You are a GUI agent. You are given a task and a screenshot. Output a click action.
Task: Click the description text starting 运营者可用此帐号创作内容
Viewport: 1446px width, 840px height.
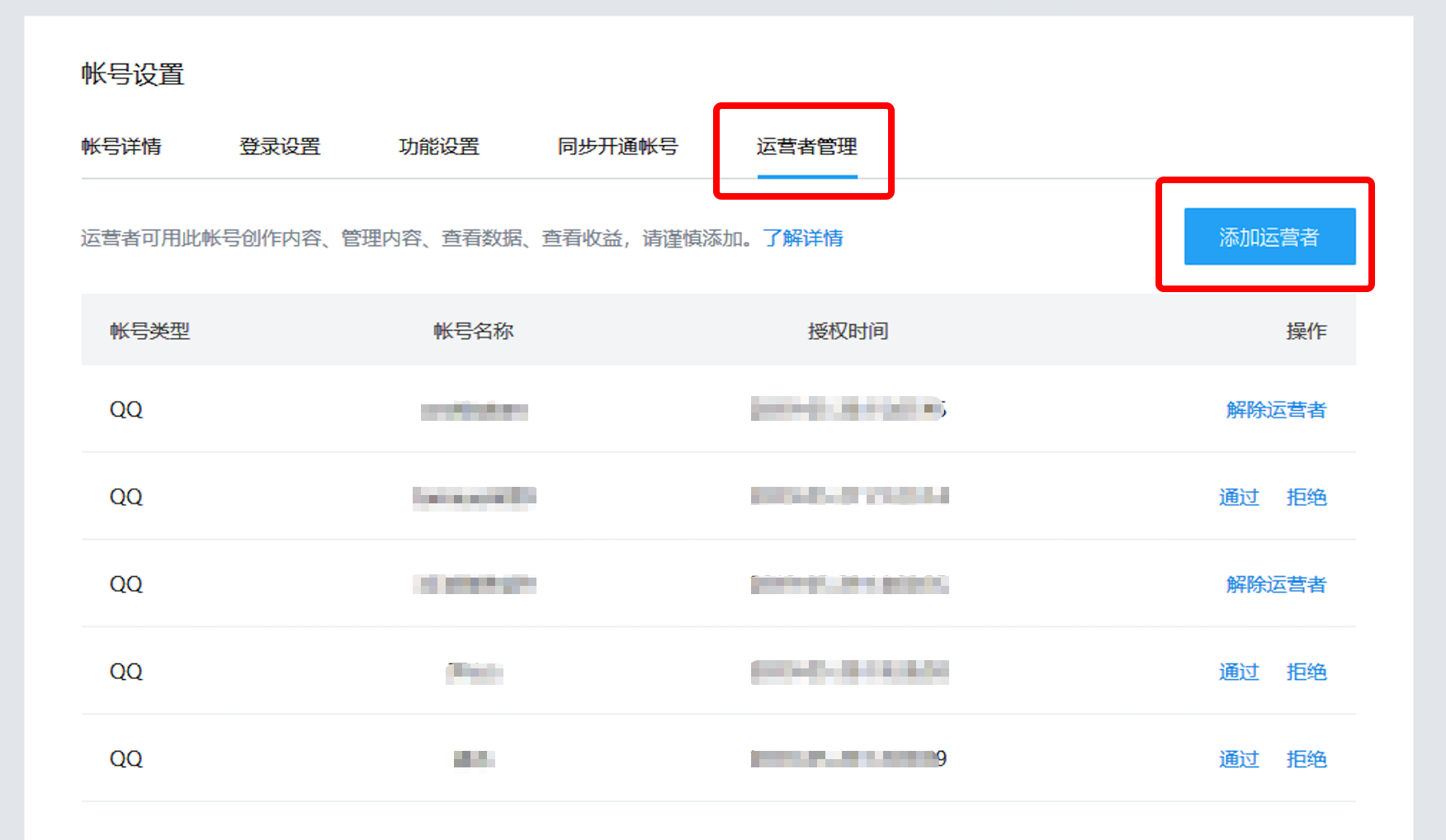[x=417, y=238]
